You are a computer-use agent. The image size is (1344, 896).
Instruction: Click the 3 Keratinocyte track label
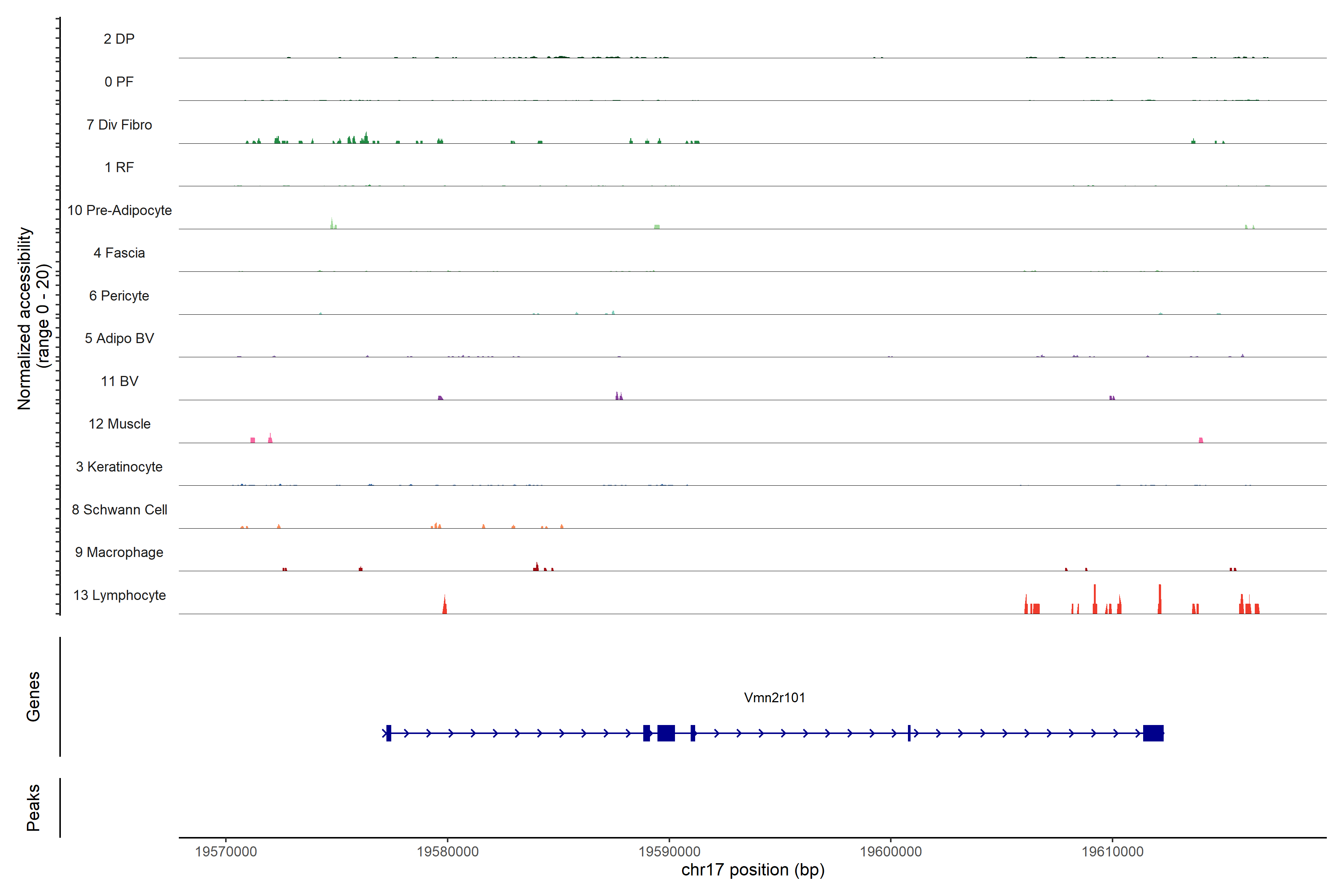(119, 467)
